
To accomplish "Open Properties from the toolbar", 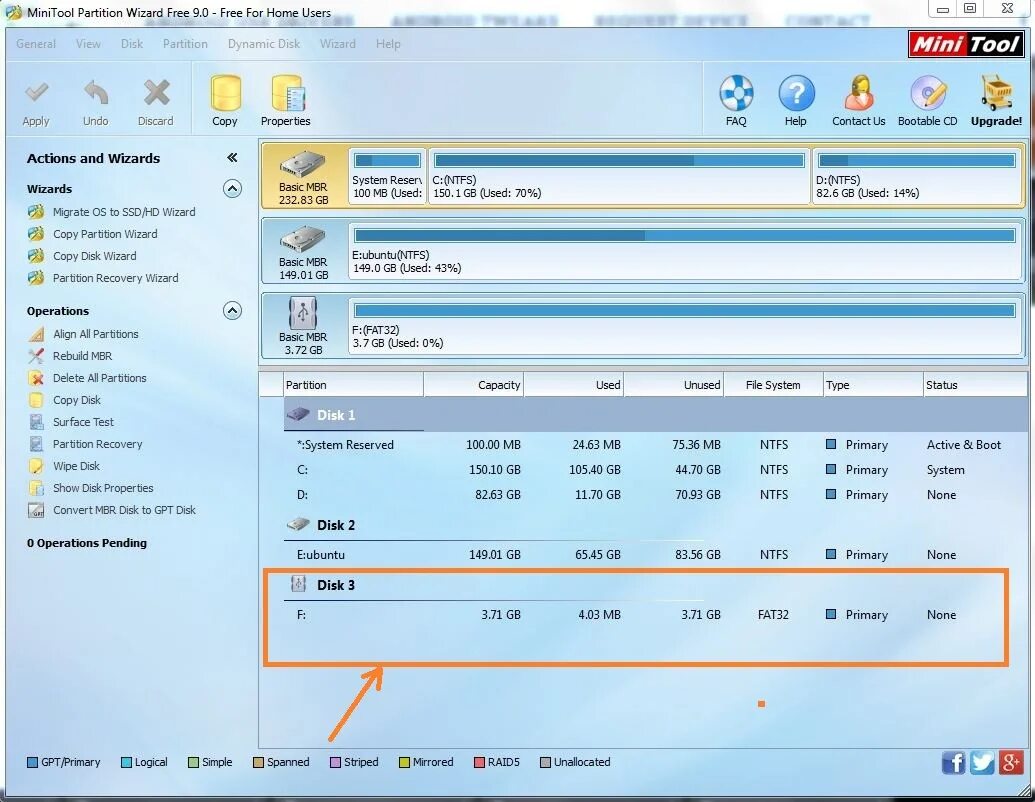I will click(x=286, y=101).
